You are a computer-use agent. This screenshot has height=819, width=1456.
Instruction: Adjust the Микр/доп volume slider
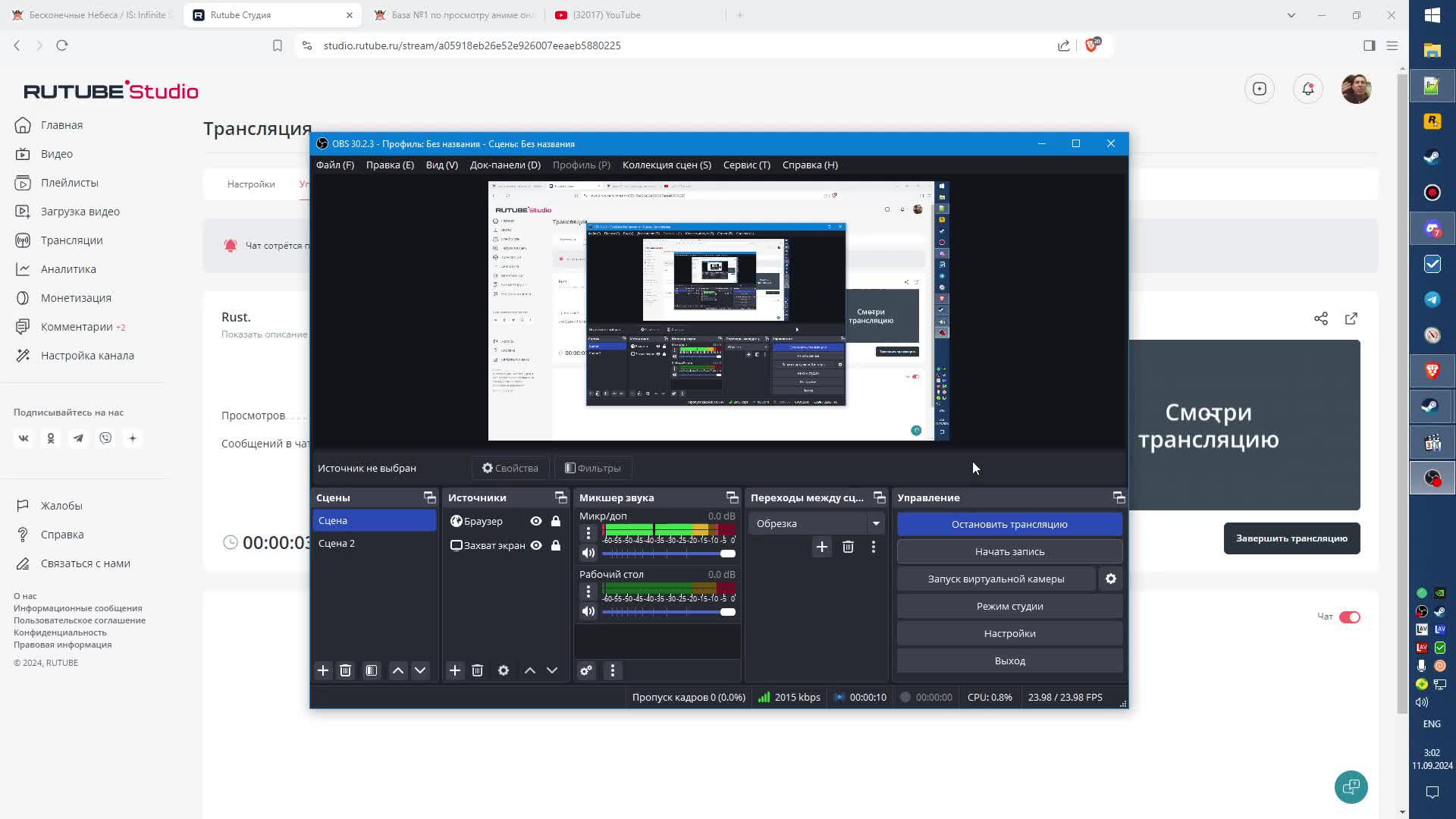pyautogui.click(x=727, y=554)
